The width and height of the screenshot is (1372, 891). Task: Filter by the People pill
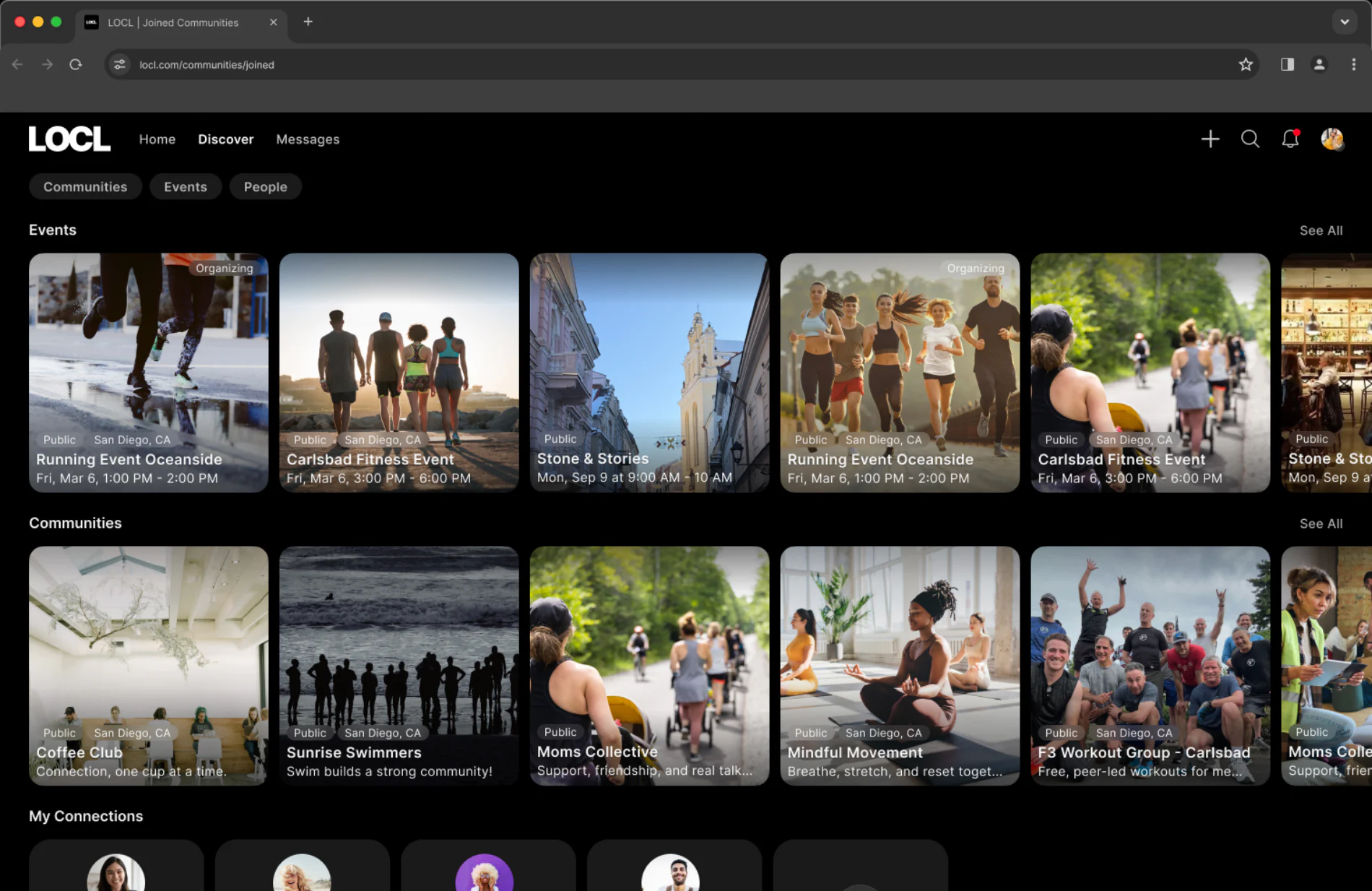tap(265, 186)
